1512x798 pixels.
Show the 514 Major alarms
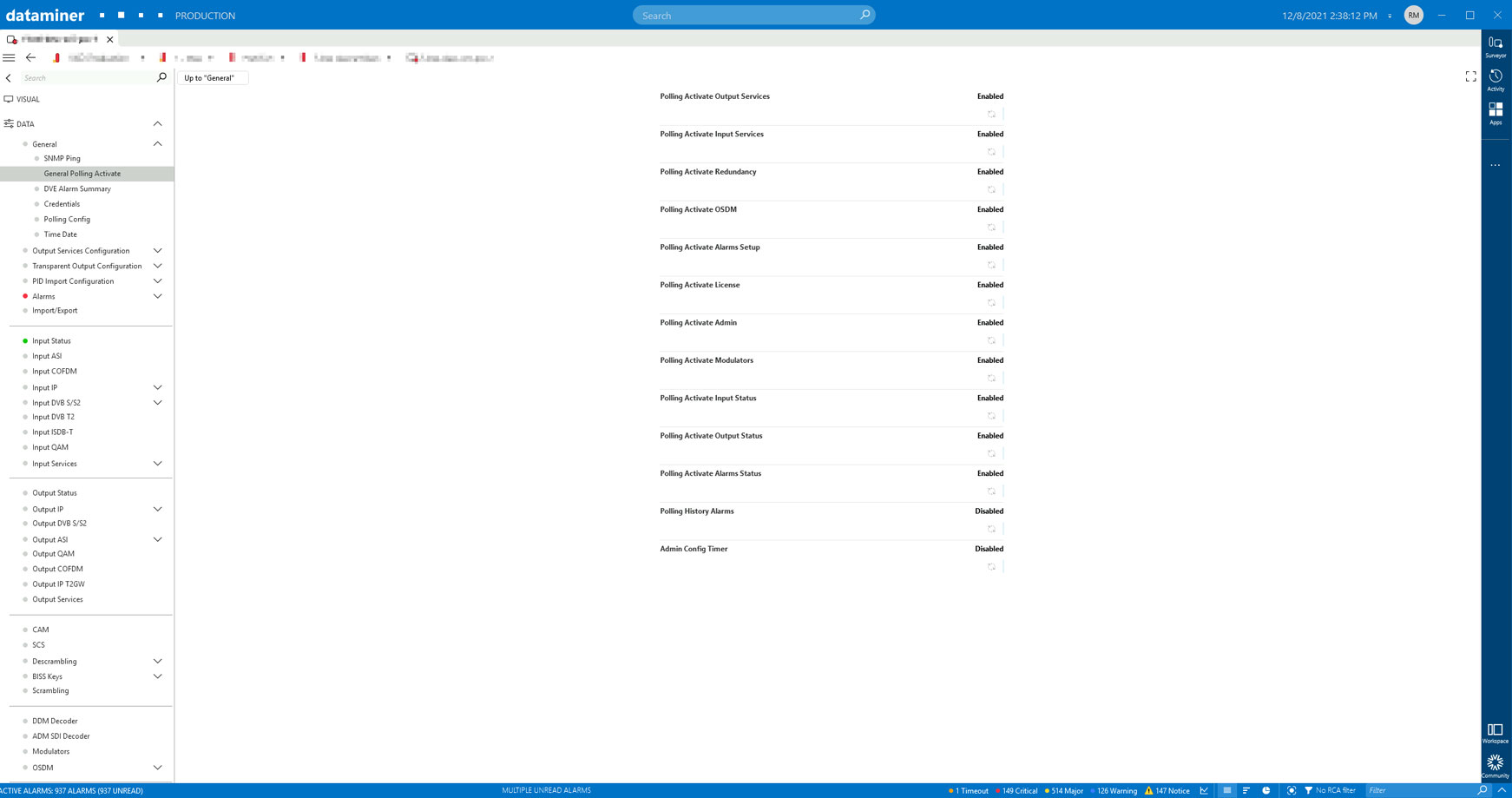coord(1064,791)
